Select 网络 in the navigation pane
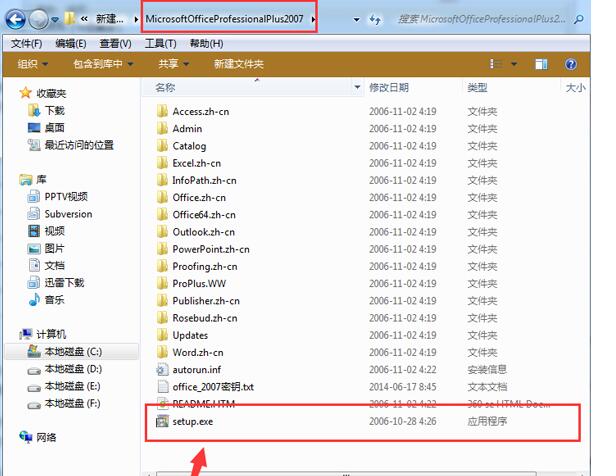 46,437
